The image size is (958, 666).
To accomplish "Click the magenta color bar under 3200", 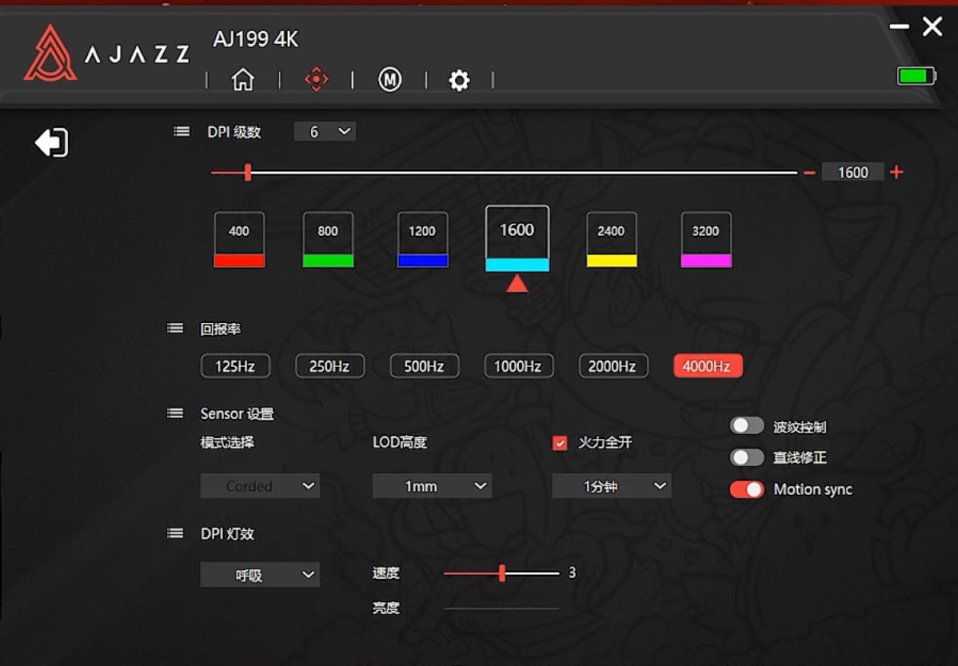I will click(x=706, y=261).
